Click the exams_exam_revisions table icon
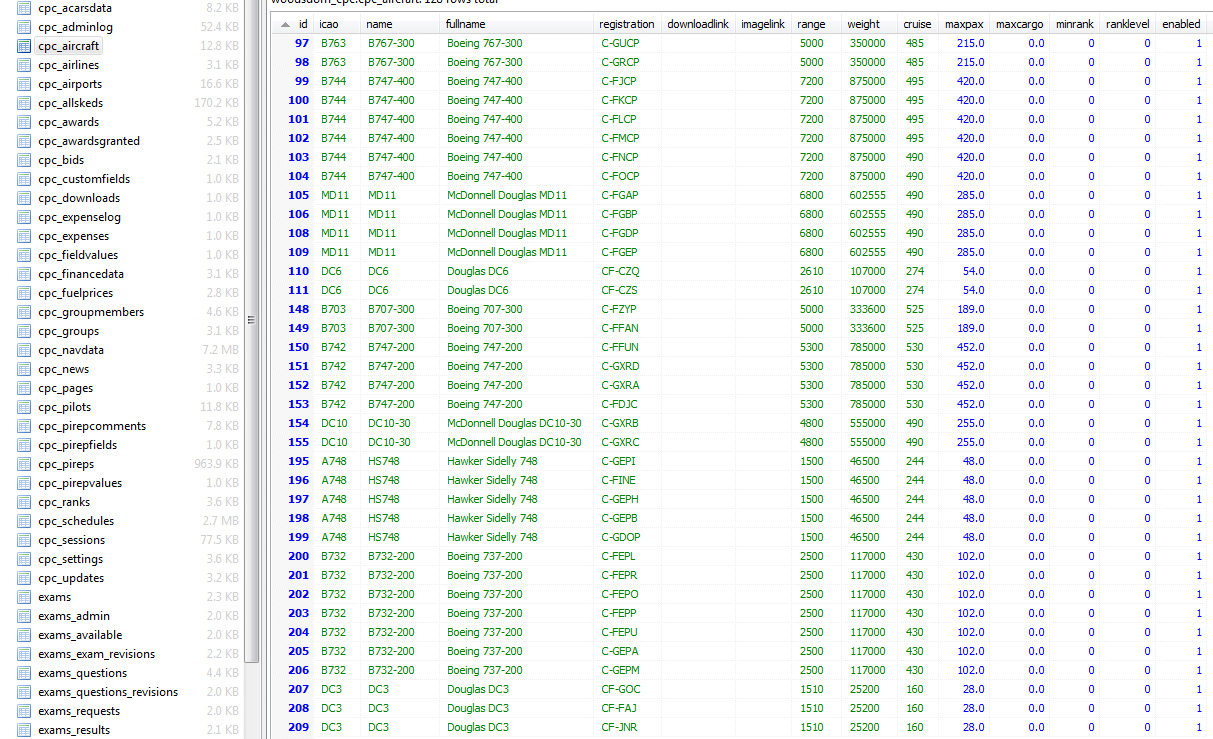The width and height of the screenshot is (1213, 739). (x=25, y=654)
